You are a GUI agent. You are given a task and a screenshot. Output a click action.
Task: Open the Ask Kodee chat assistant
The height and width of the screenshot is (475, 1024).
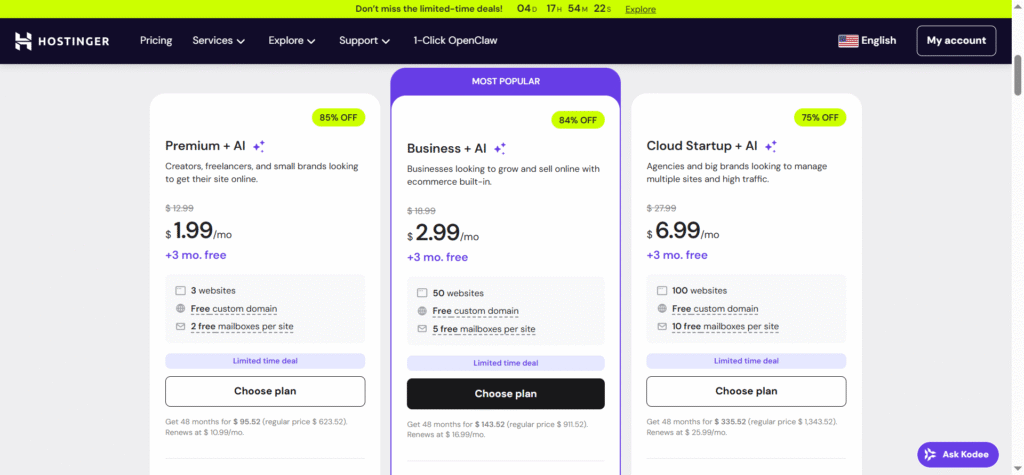[957, 454]
